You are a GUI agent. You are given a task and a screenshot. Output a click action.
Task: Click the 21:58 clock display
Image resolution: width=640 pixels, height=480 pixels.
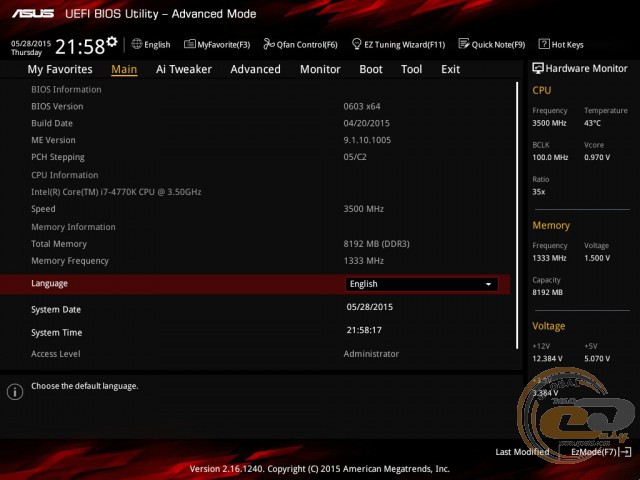click(x=80, y=47)
